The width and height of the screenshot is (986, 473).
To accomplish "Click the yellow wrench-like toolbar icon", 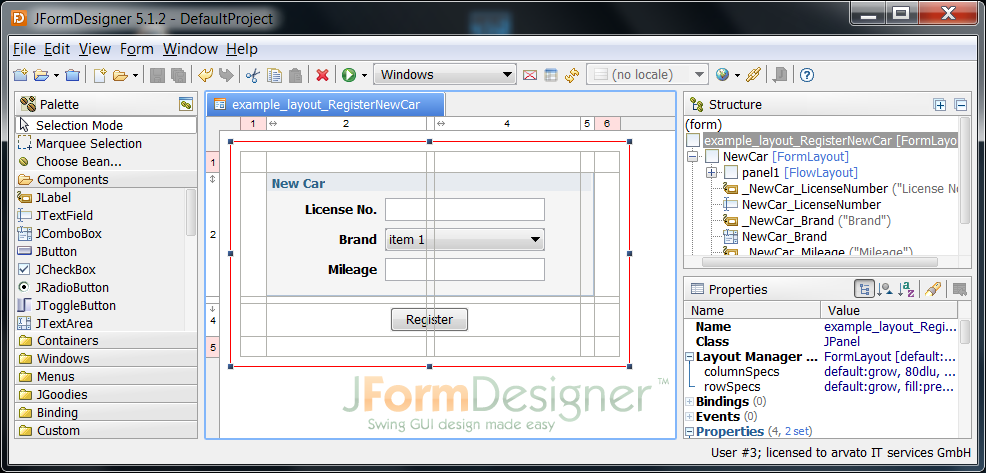I will point(753,75).
